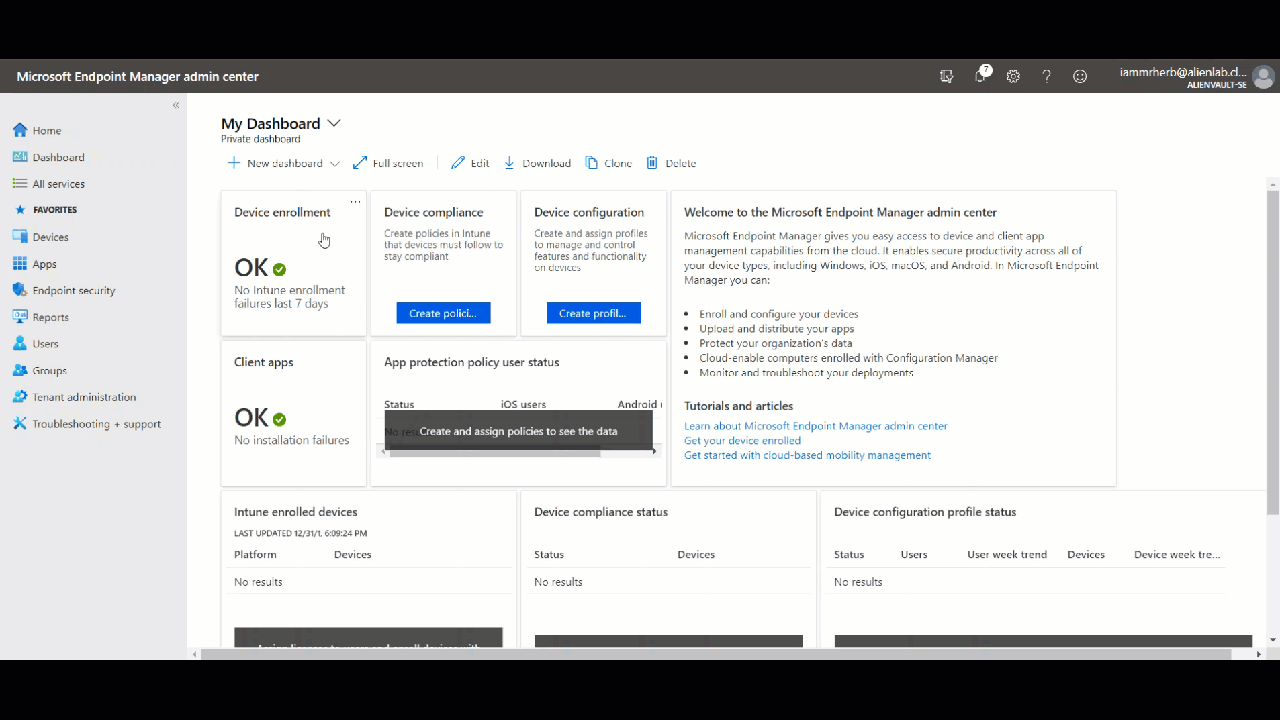Click the Edit pencil icon
The width and height of the screenshot is (1280, 720).
coord(458,163)
